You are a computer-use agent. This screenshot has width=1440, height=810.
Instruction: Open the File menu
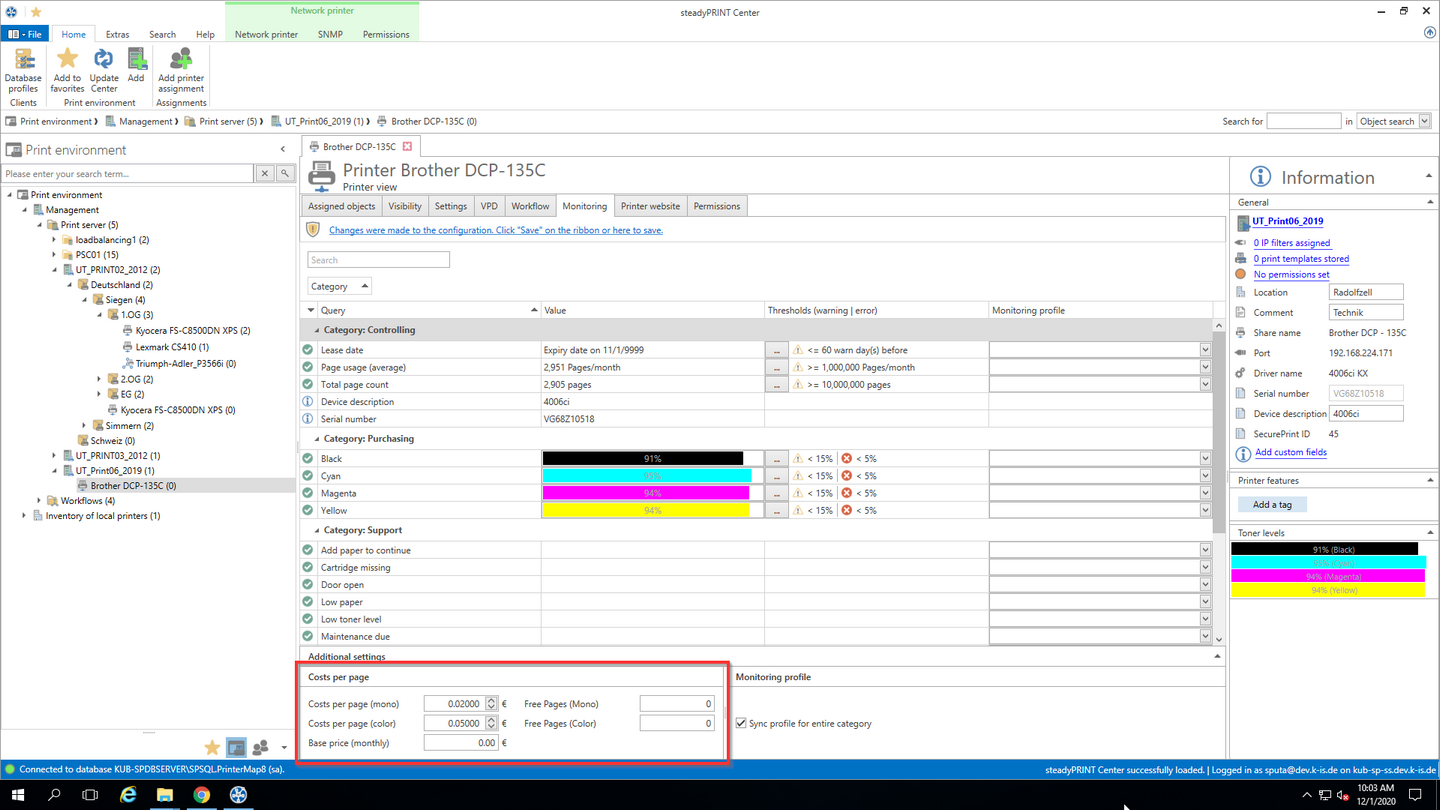25,34
